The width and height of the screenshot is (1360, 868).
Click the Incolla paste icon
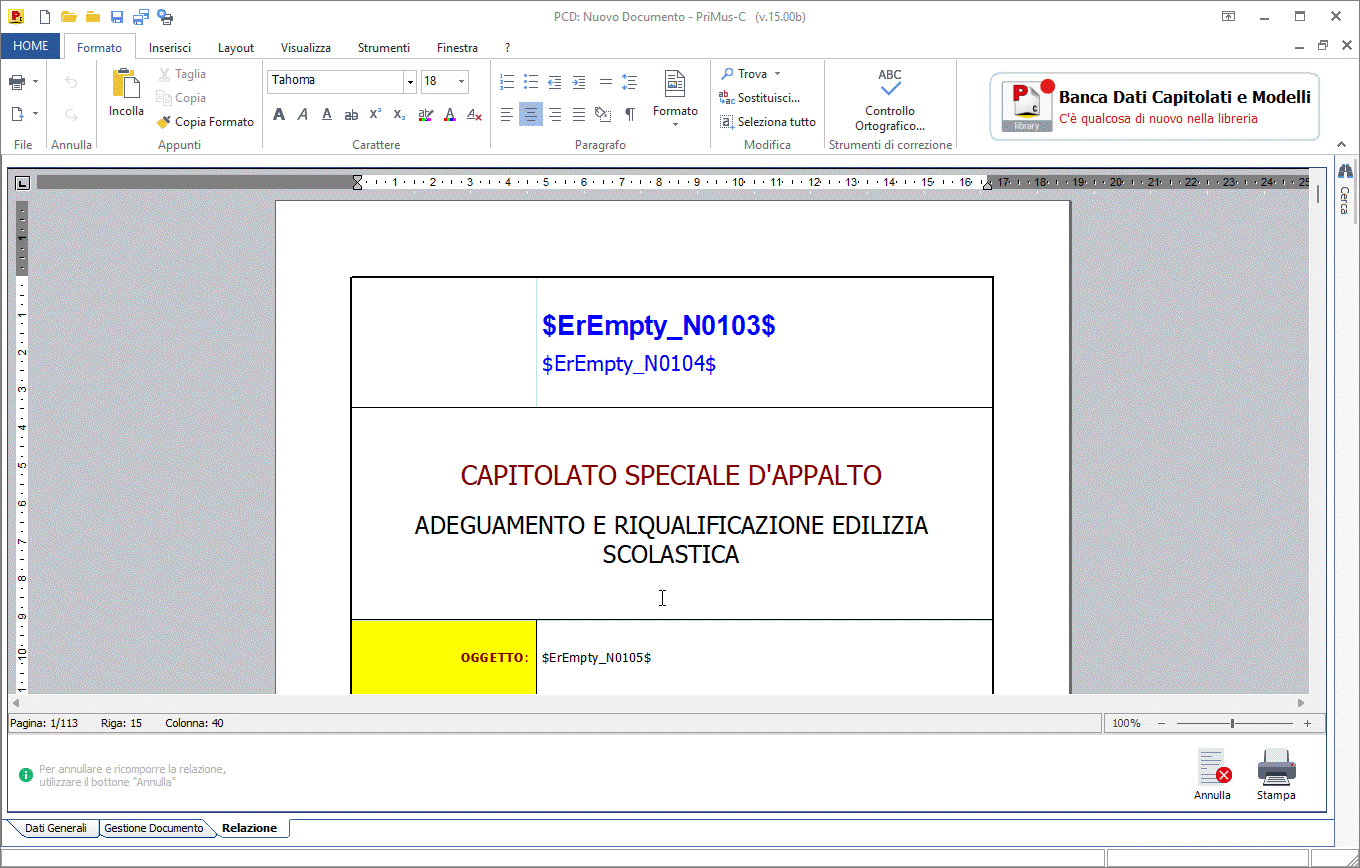(126, 86)
